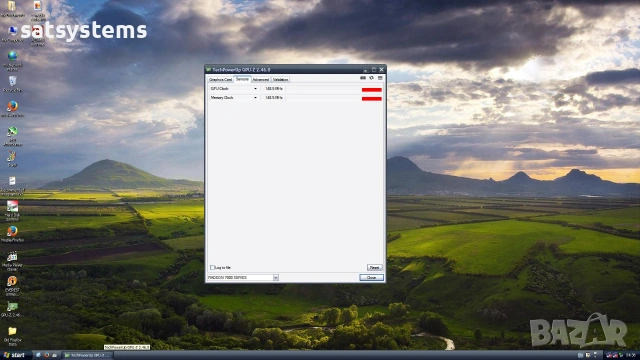640x360 pixels.
Task: Expand the Memory Clock sensor dropdown
Action: (256, 98)
